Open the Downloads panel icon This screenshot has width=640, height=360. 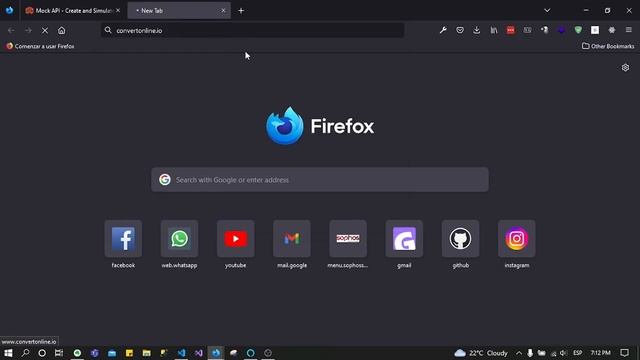(x=477, y=30)
